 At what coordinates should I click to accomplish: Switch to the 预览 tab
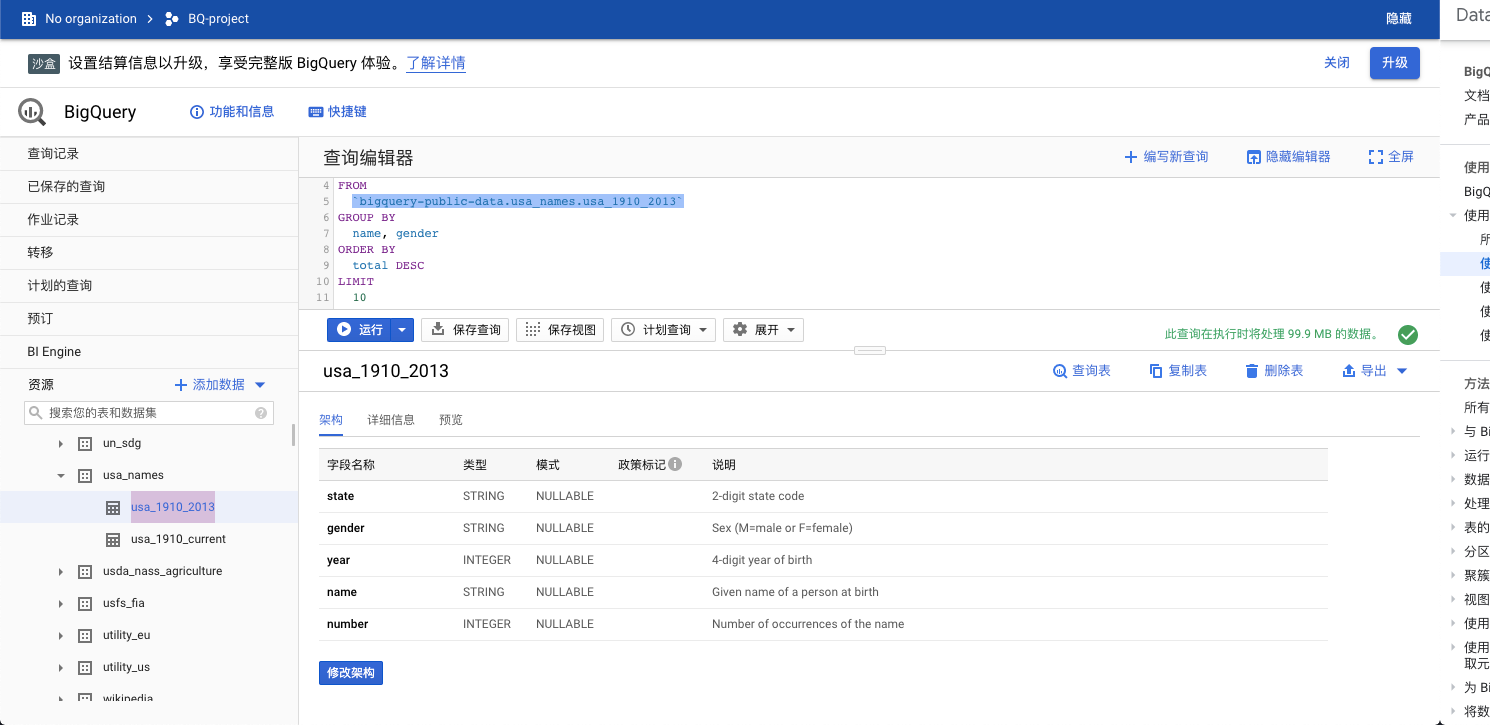click(451, 420)
